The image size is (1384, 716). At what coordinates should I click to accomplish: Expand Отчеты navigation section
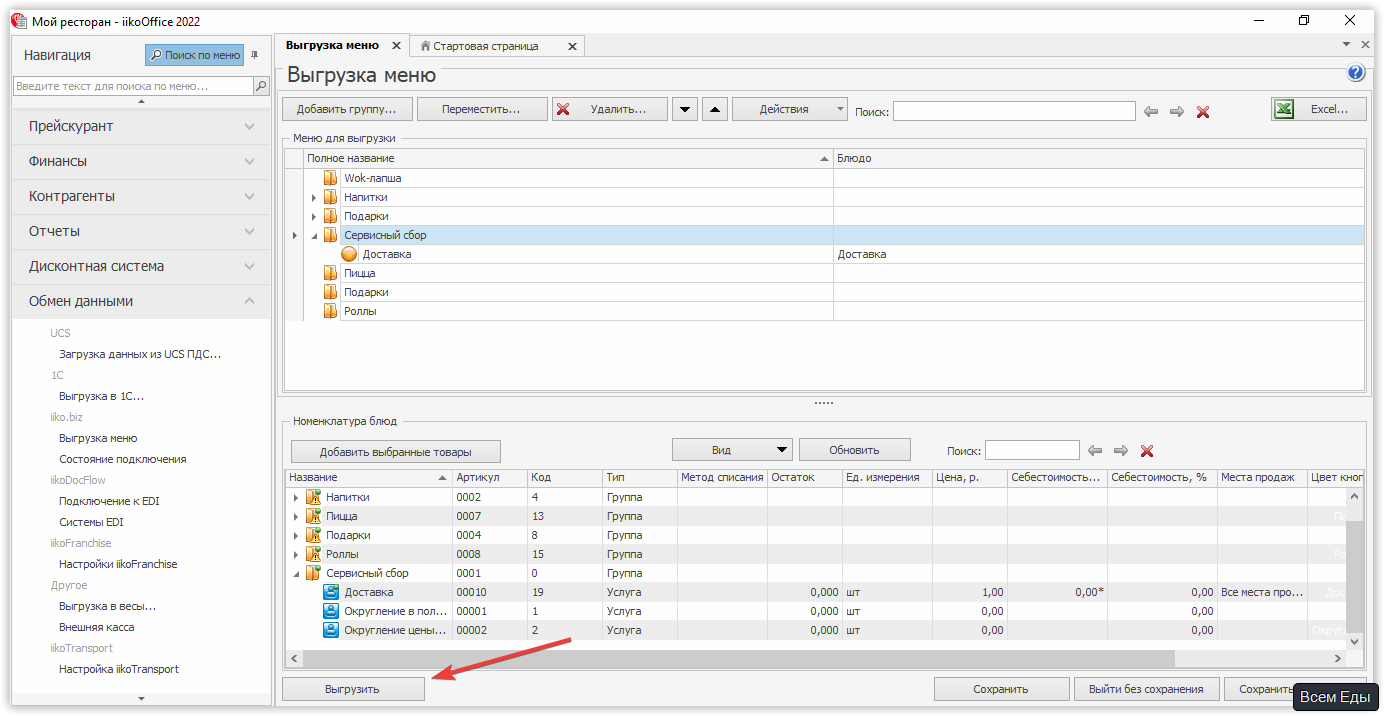[141, 231]
